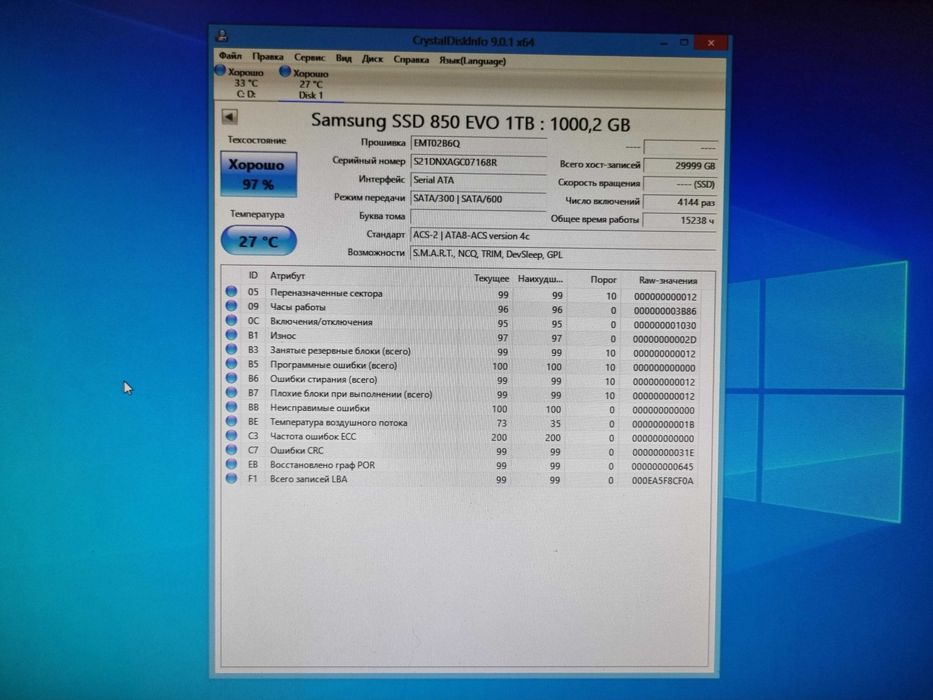
Task: Open the Файл menu
Action: pyautogui.click(x=230, y=56)
